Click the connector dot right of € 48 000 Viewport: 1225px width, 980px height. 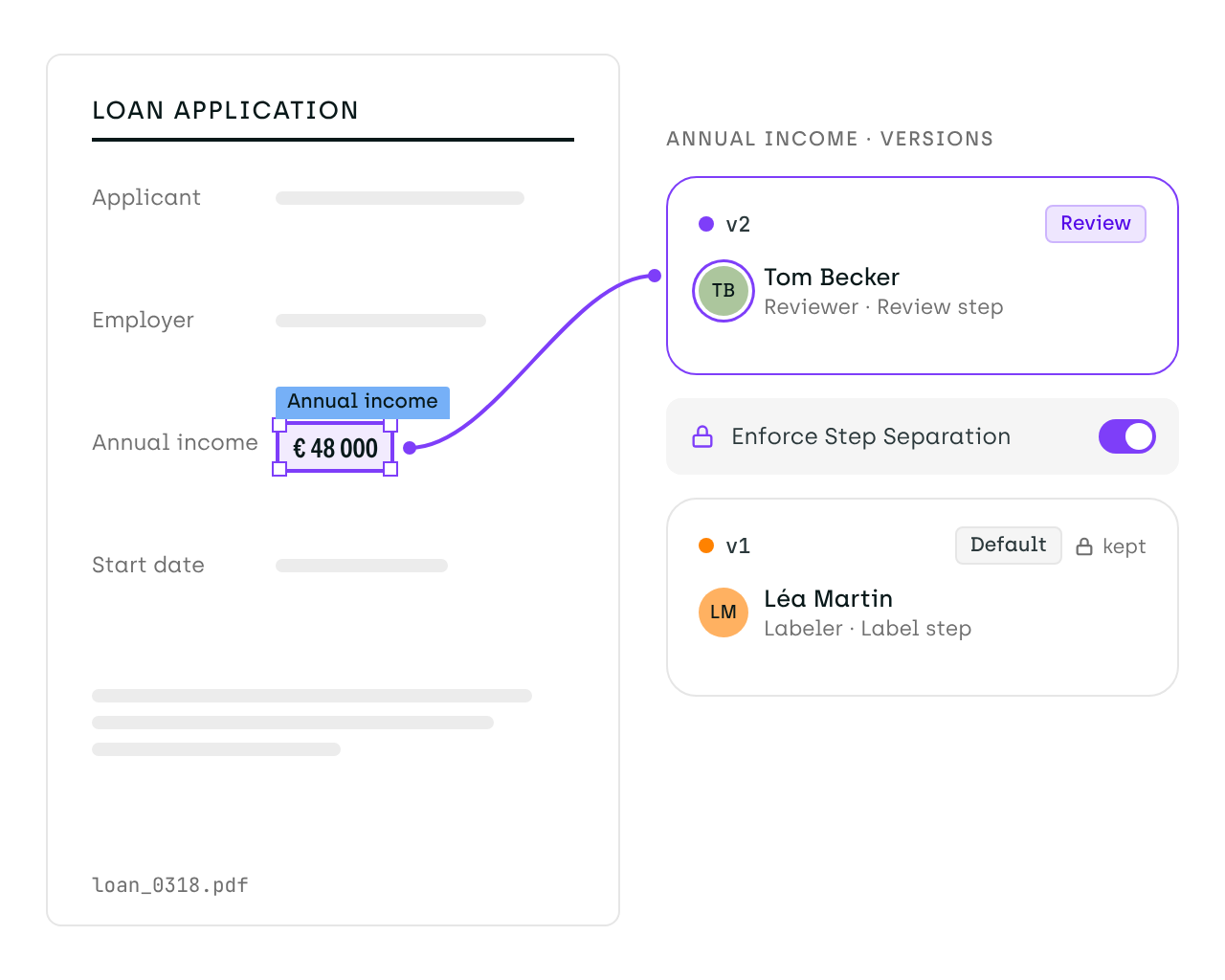click(410, 448)
